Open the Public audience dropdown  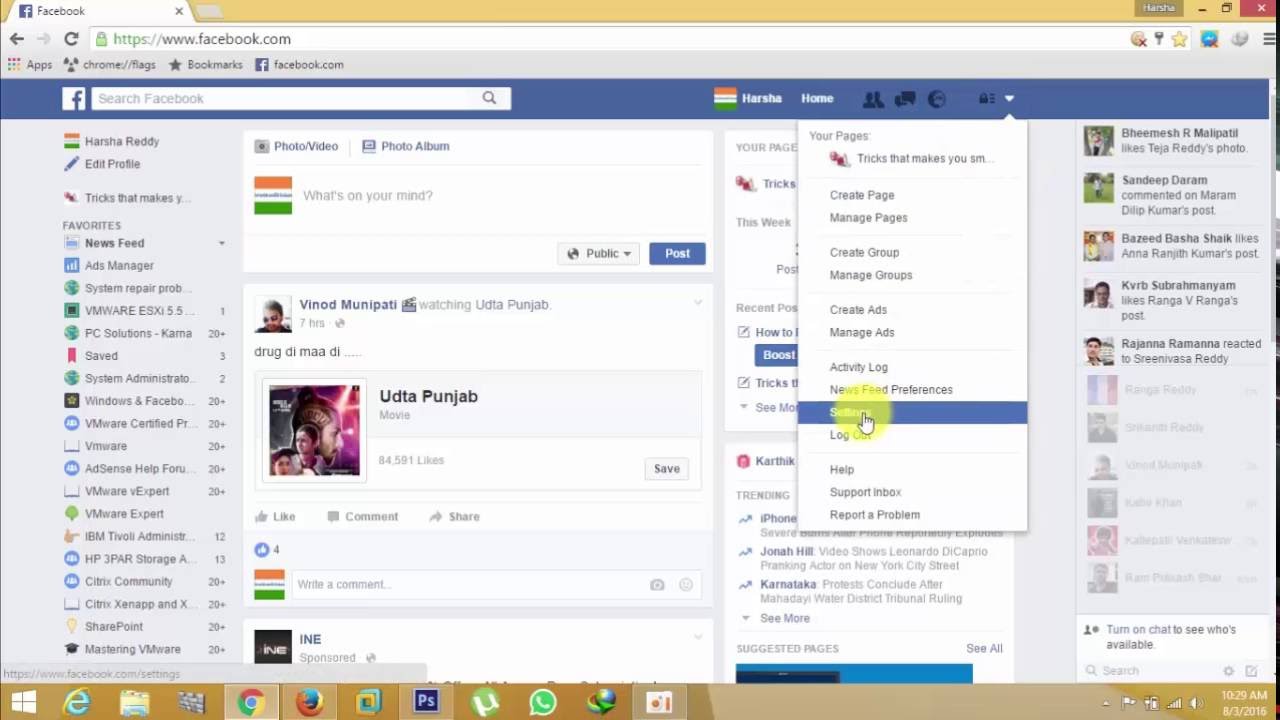point(598,254)
